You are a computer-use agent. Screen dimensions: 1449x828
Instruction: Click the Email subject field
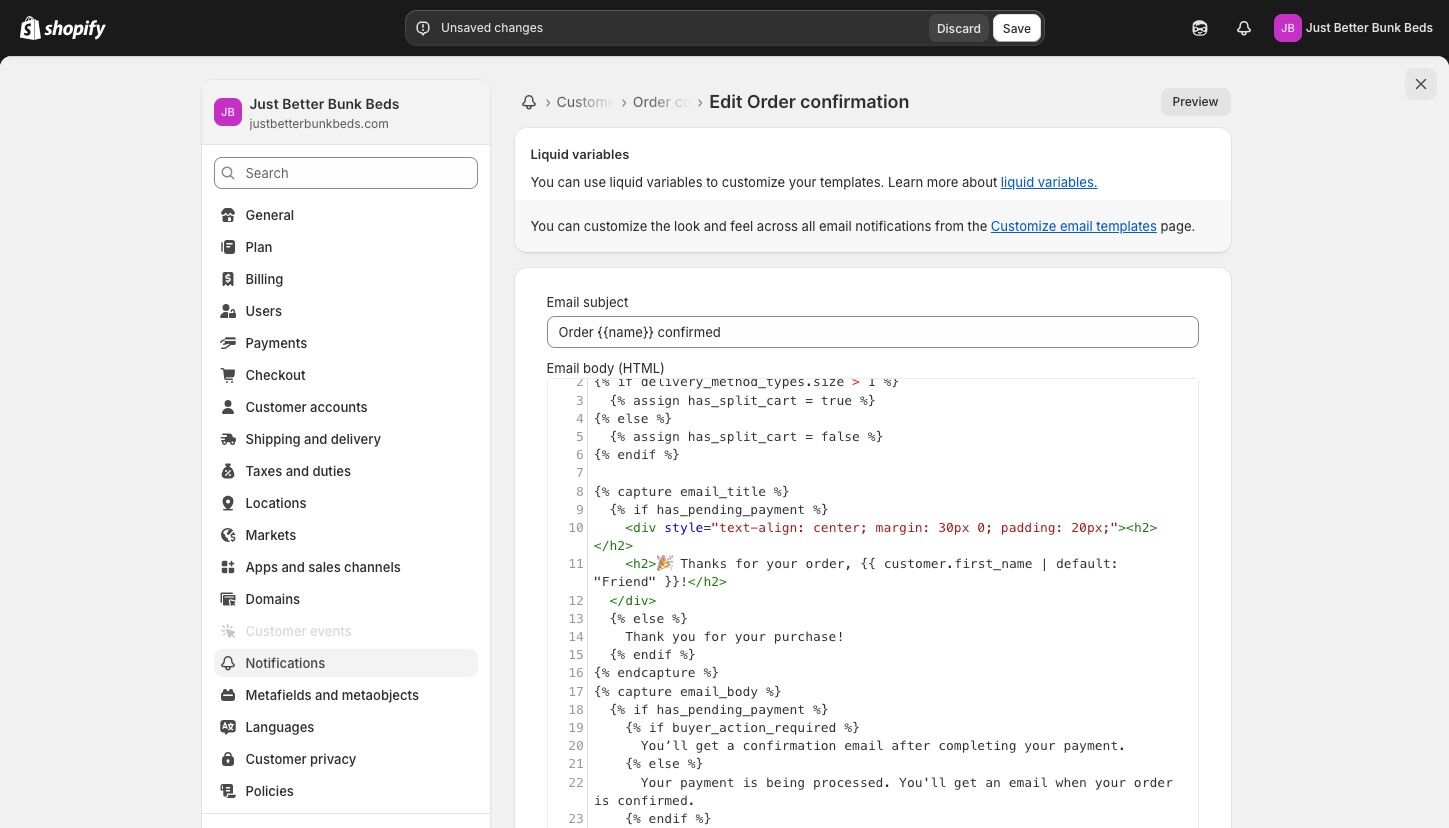(872, 332)
